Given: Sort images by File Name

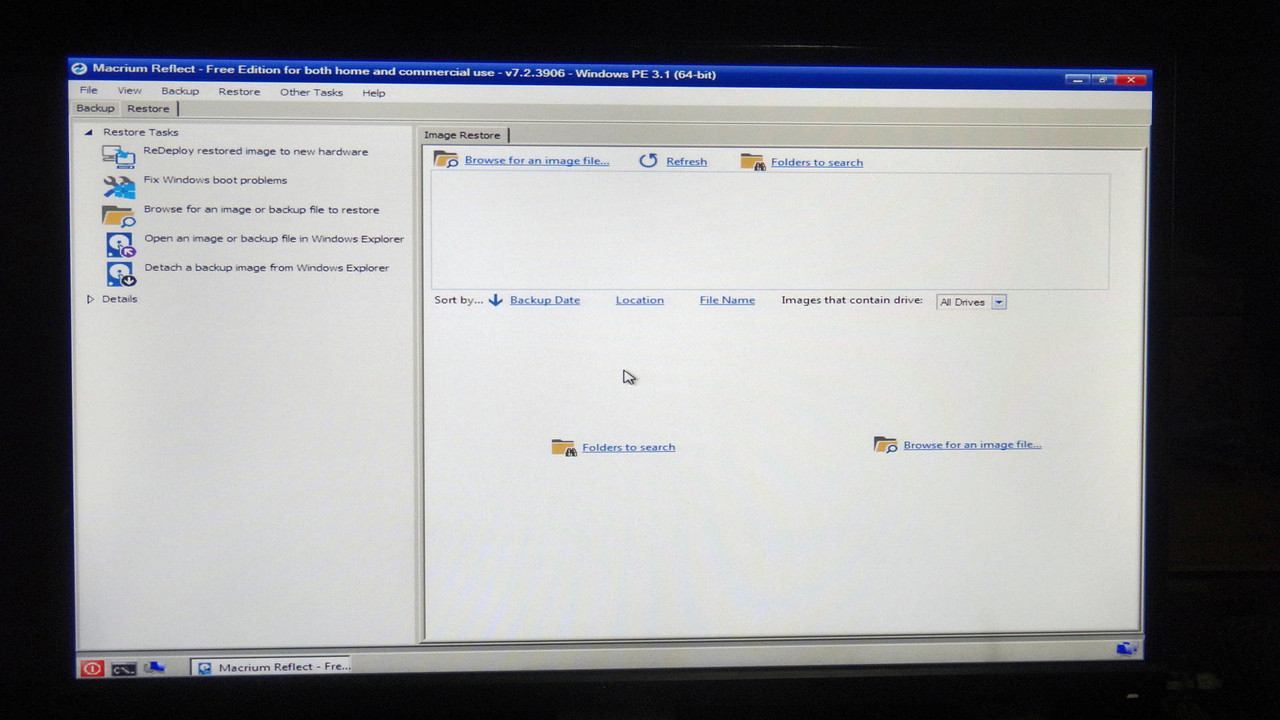Looking at the screenshot, I should tap(727, 300).
